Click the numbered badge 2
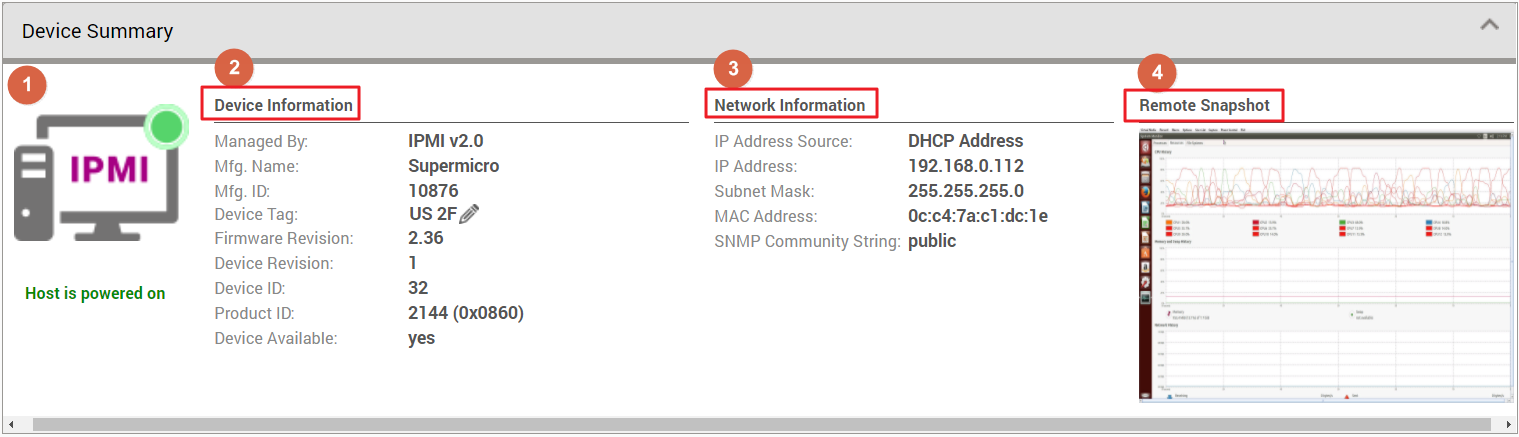 click(x=234, y=69)
